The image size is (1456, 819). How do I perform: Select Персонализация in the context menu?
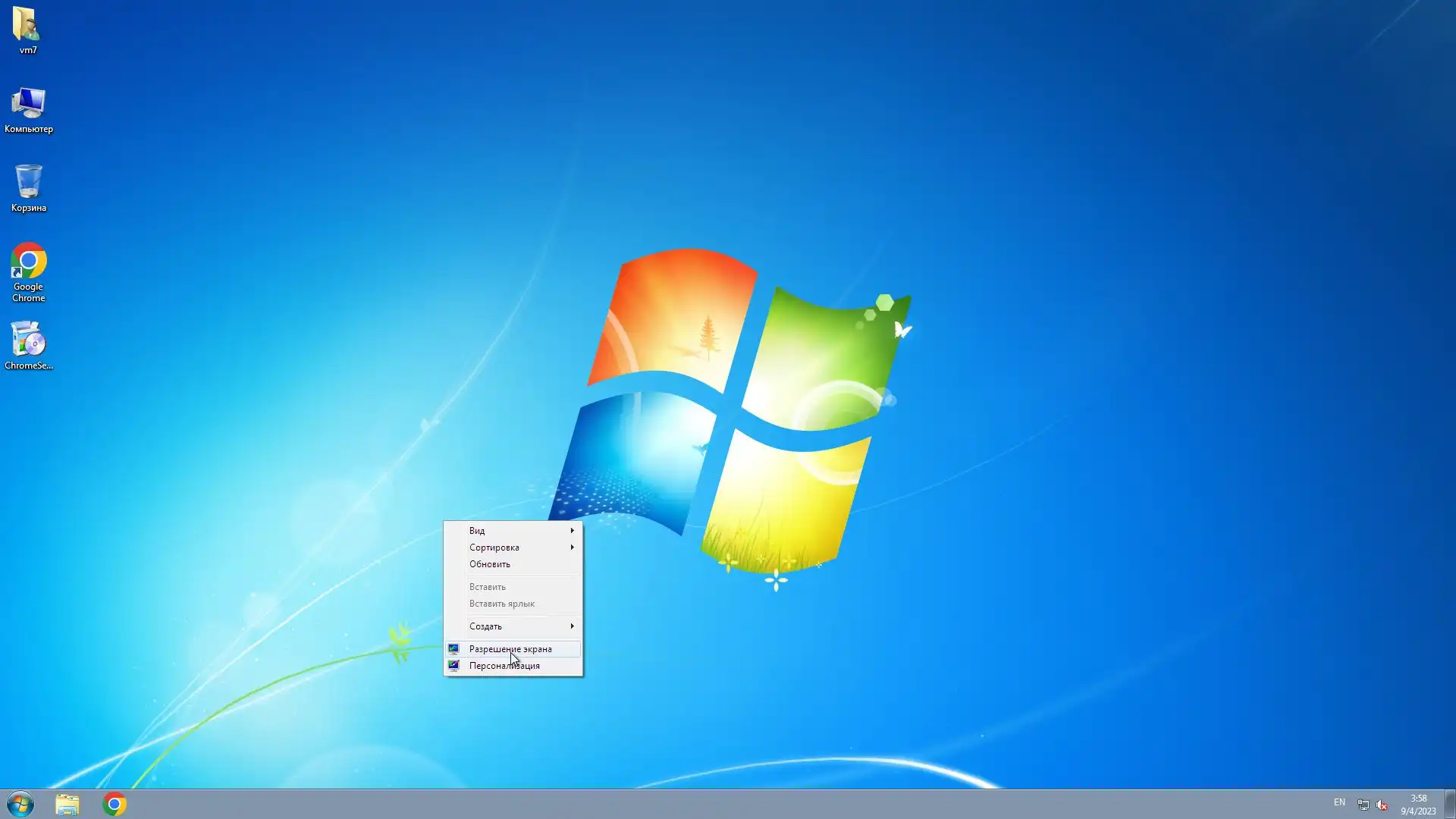pyautogui.click(x=504, y=666)
